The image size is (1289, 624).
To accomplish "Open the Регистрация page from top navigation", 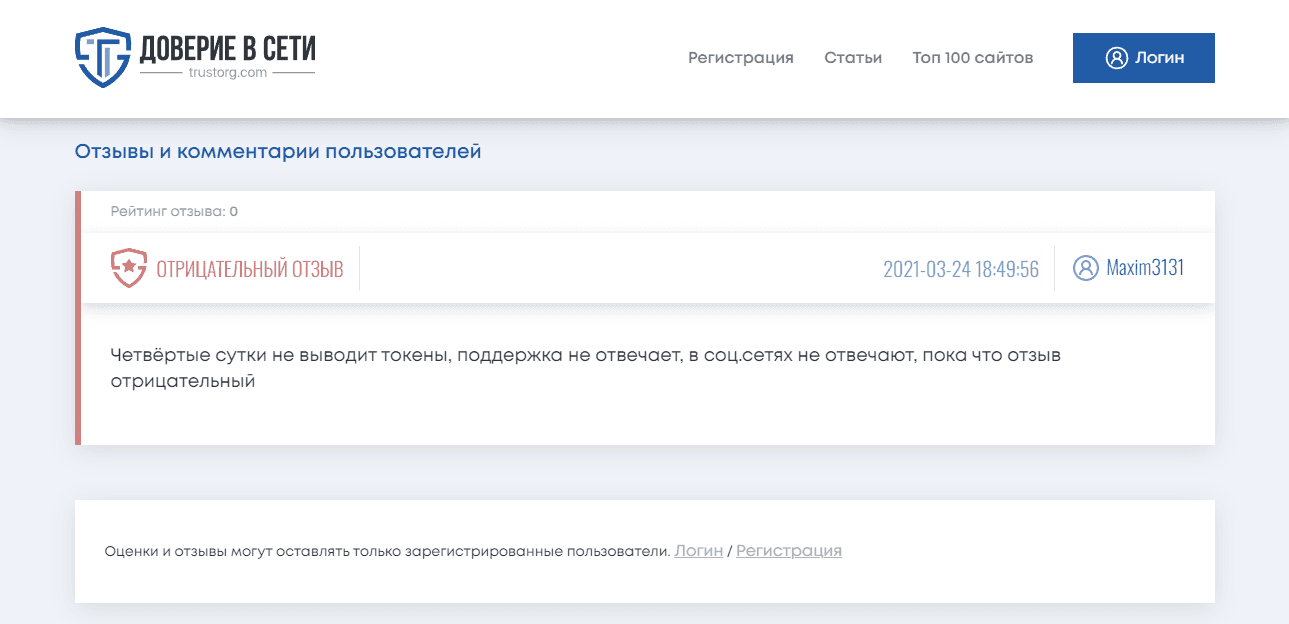I will click(740, 58).
